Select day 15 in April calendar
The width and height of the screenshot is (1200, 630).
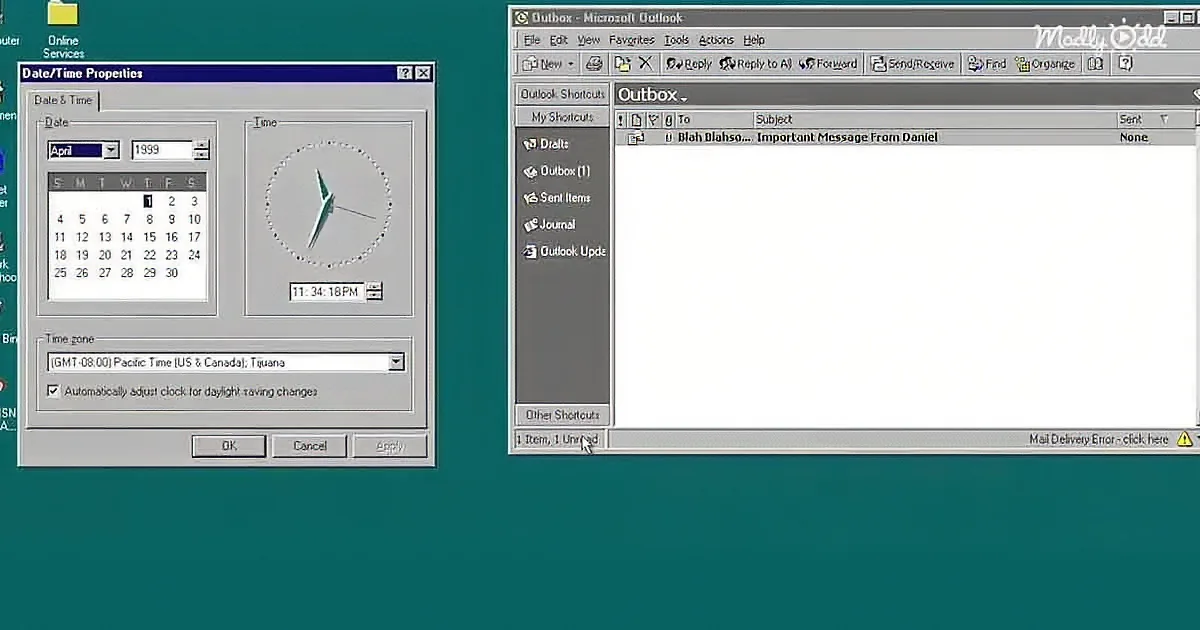coord(149,237)
